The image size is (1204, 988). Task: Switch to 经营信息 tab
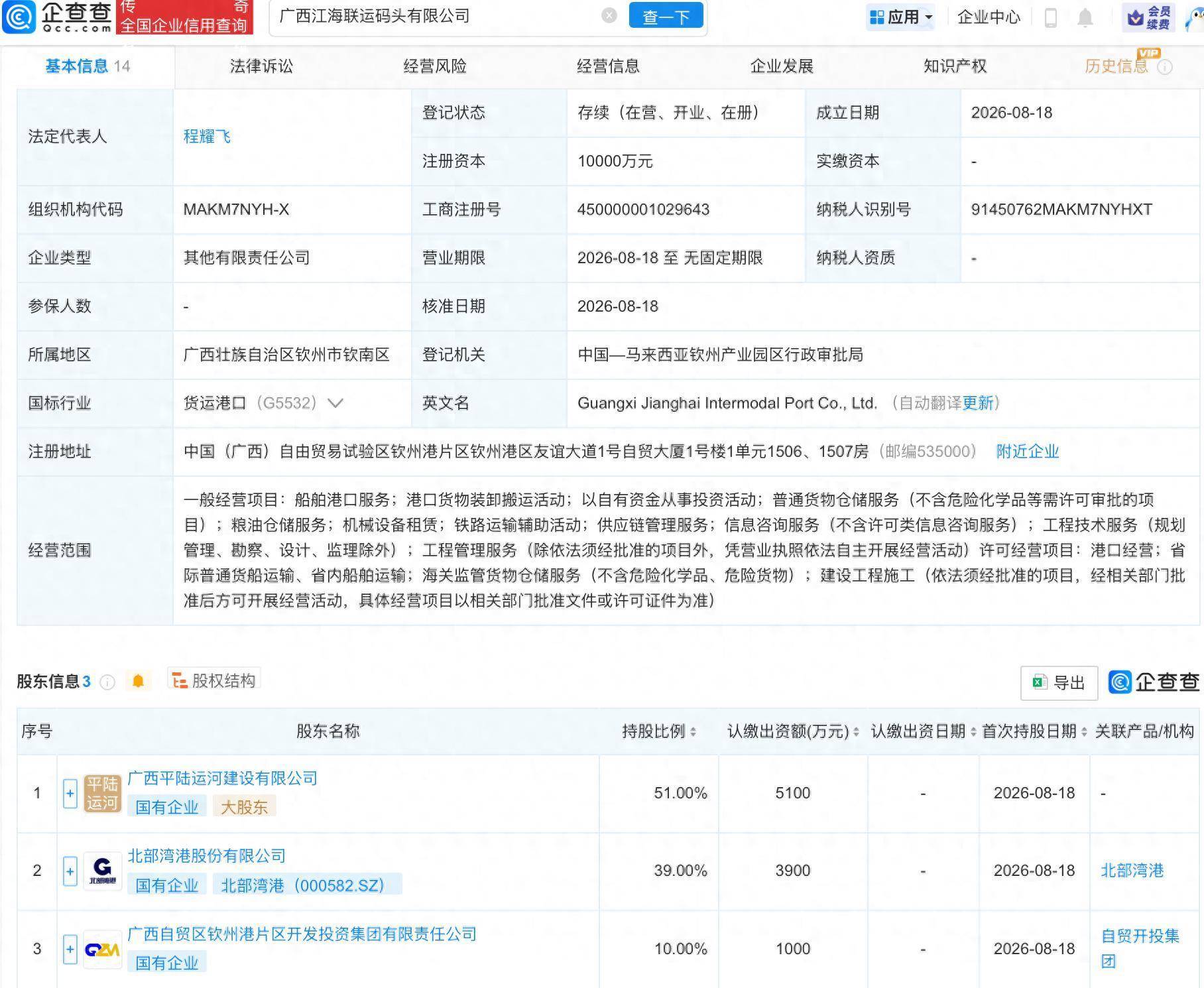pyautogui.click(x=608, y=66)
